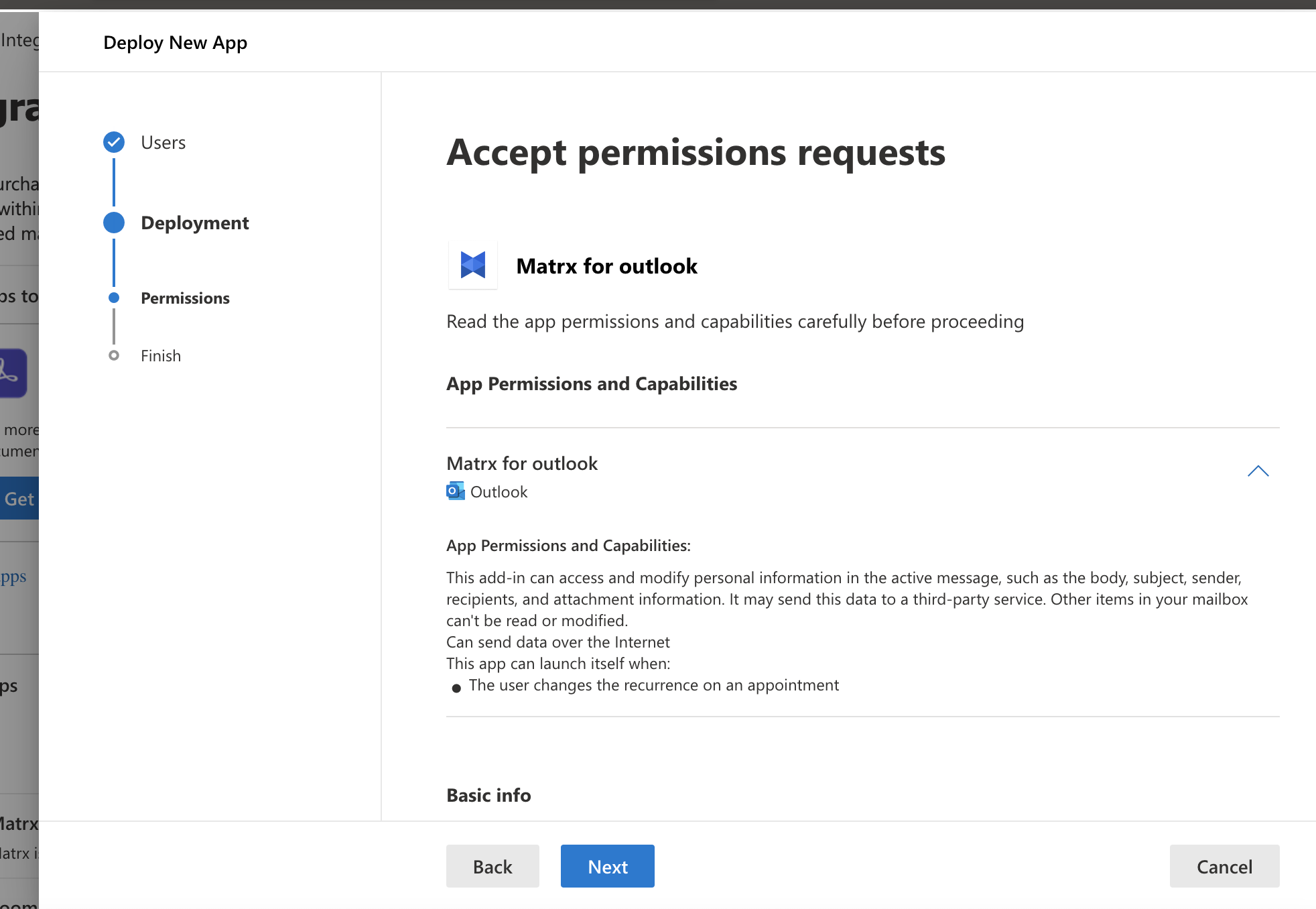
Task: Click the Deploy New App panel title
Action: pos(175,42)
